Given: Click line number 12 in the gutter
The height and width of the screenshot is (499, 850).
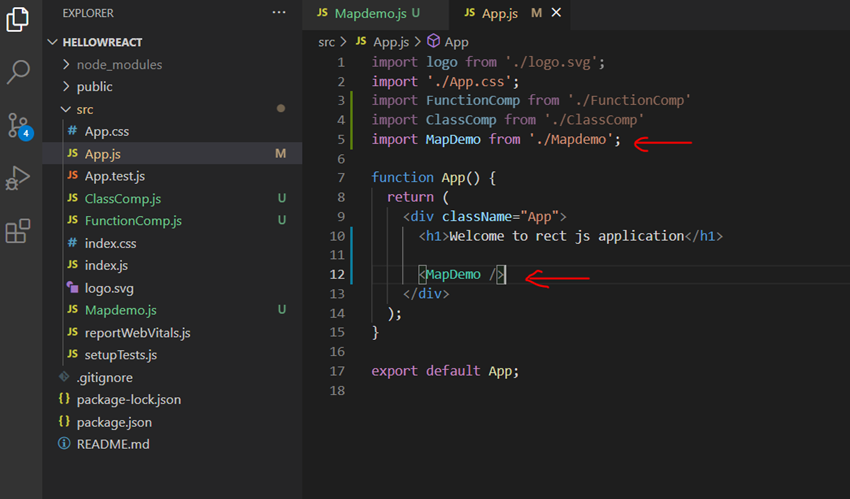Looking at the screenshot, I should (337, 274).
